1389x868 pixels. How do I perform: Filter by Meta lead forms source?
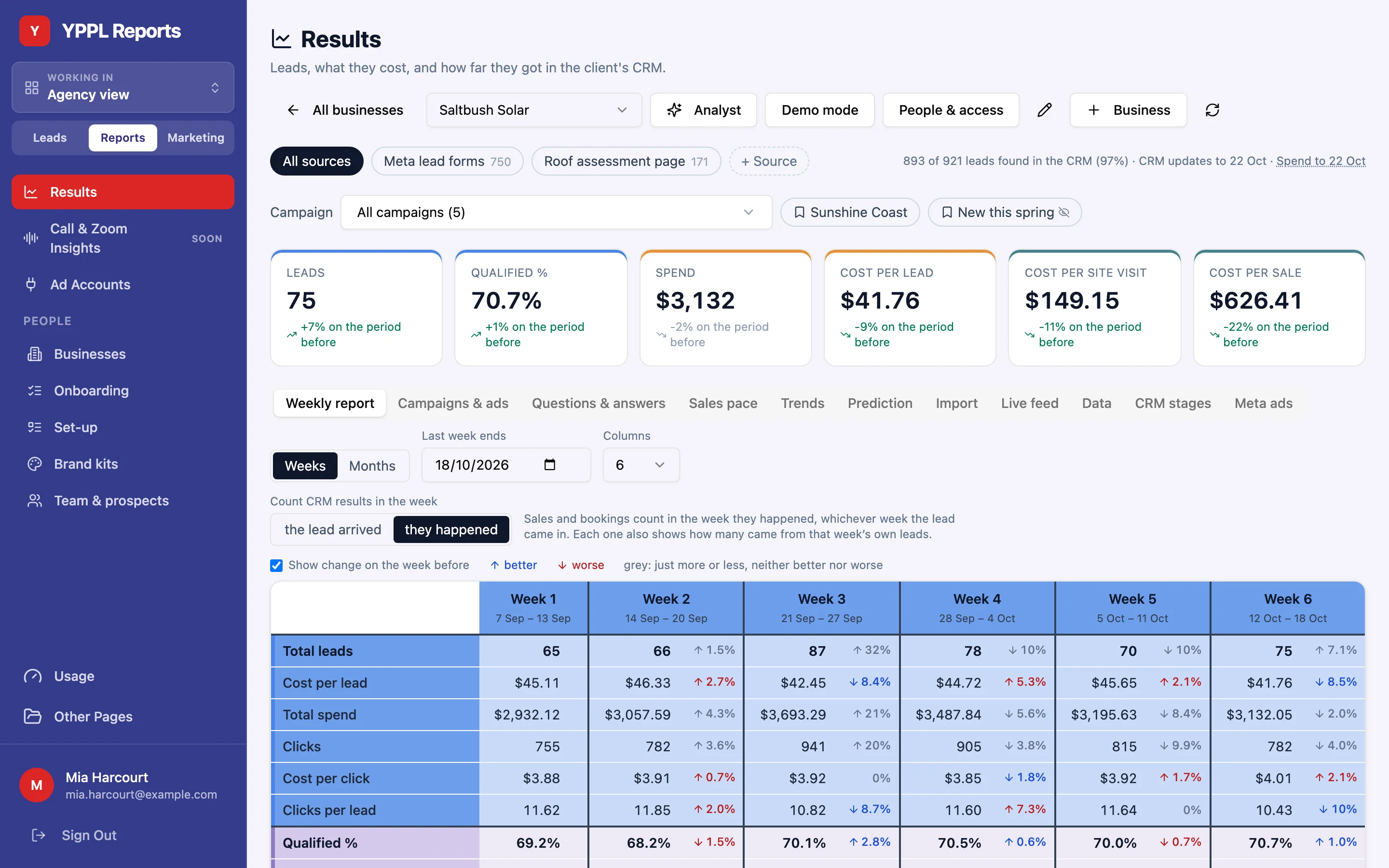pyautogui.click(x=447, y=162)
